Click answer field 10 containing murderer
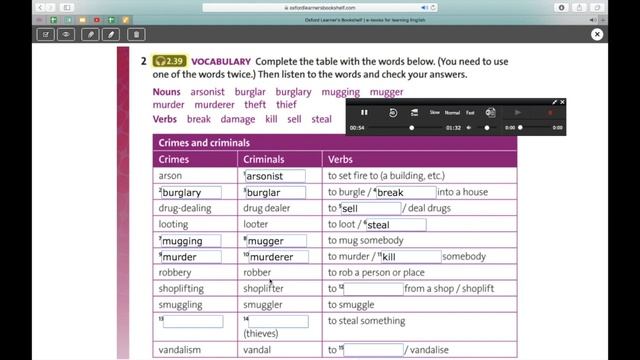640x360 pixels. click(278, 257)
